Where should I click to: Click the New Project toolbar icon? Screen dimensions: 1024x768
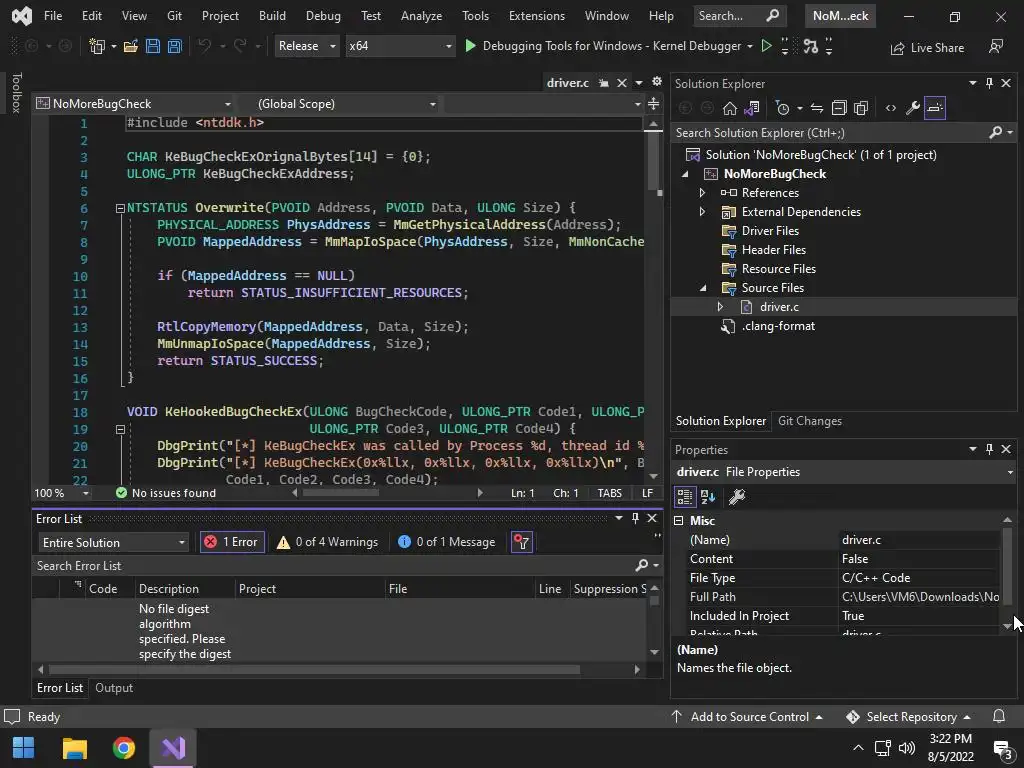97,46
